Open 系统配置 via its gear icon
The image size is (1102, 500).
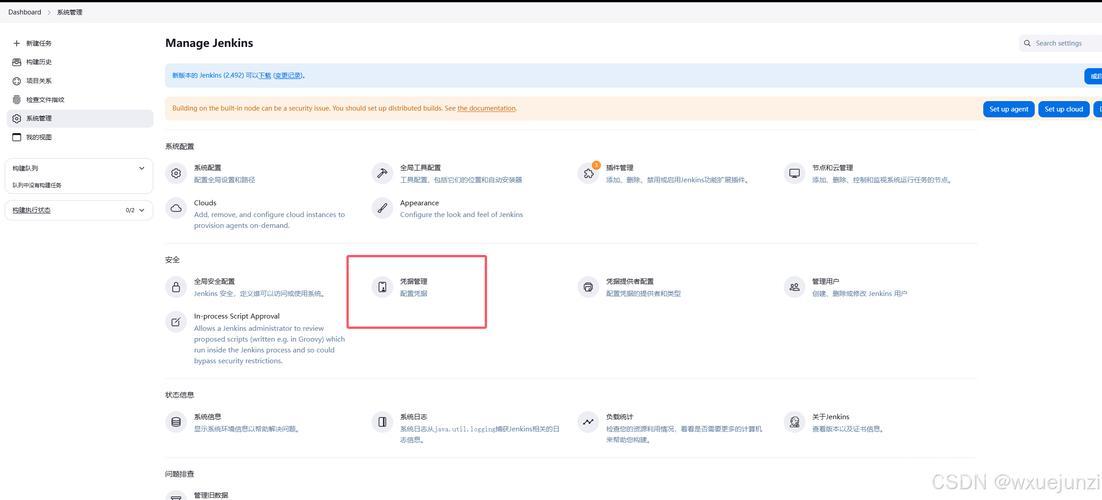[176, 173]
